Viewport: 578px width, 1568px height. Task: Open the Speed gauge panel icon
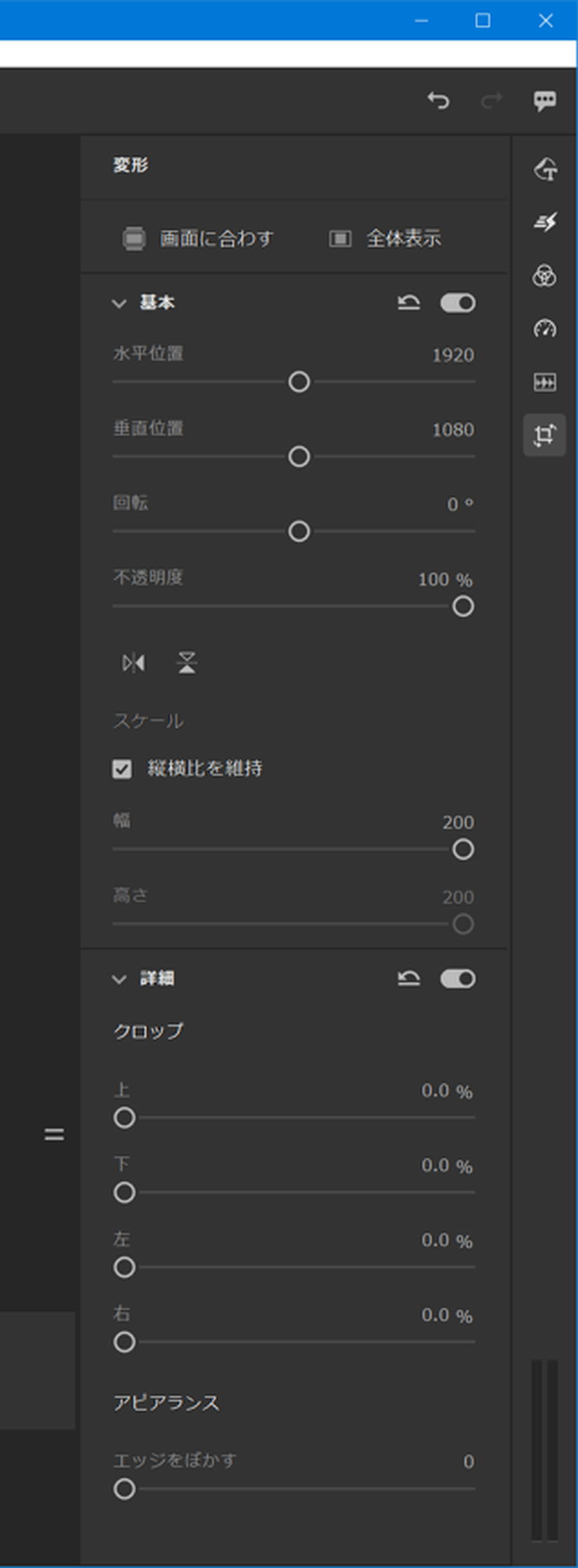(545, 329)
